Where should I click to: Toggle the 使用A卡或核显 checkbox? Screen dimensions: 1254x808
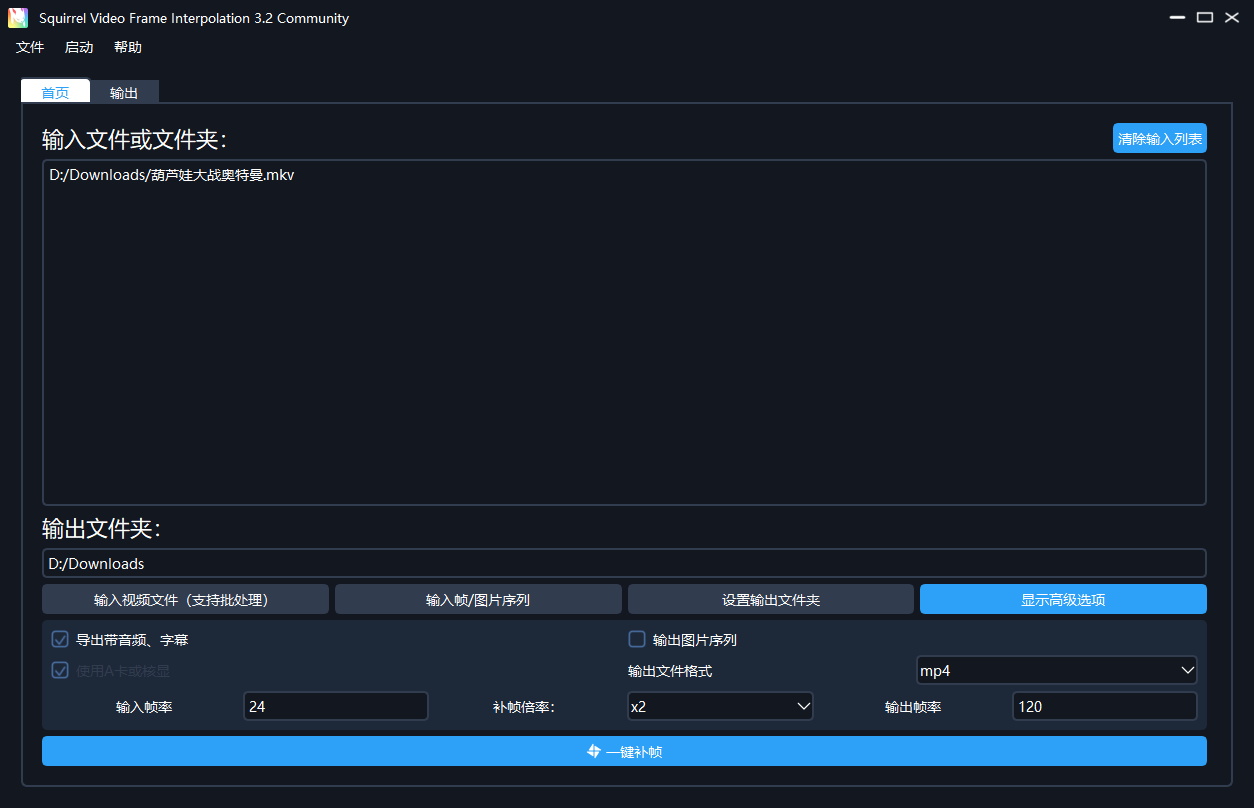click(x=60, y=671)
